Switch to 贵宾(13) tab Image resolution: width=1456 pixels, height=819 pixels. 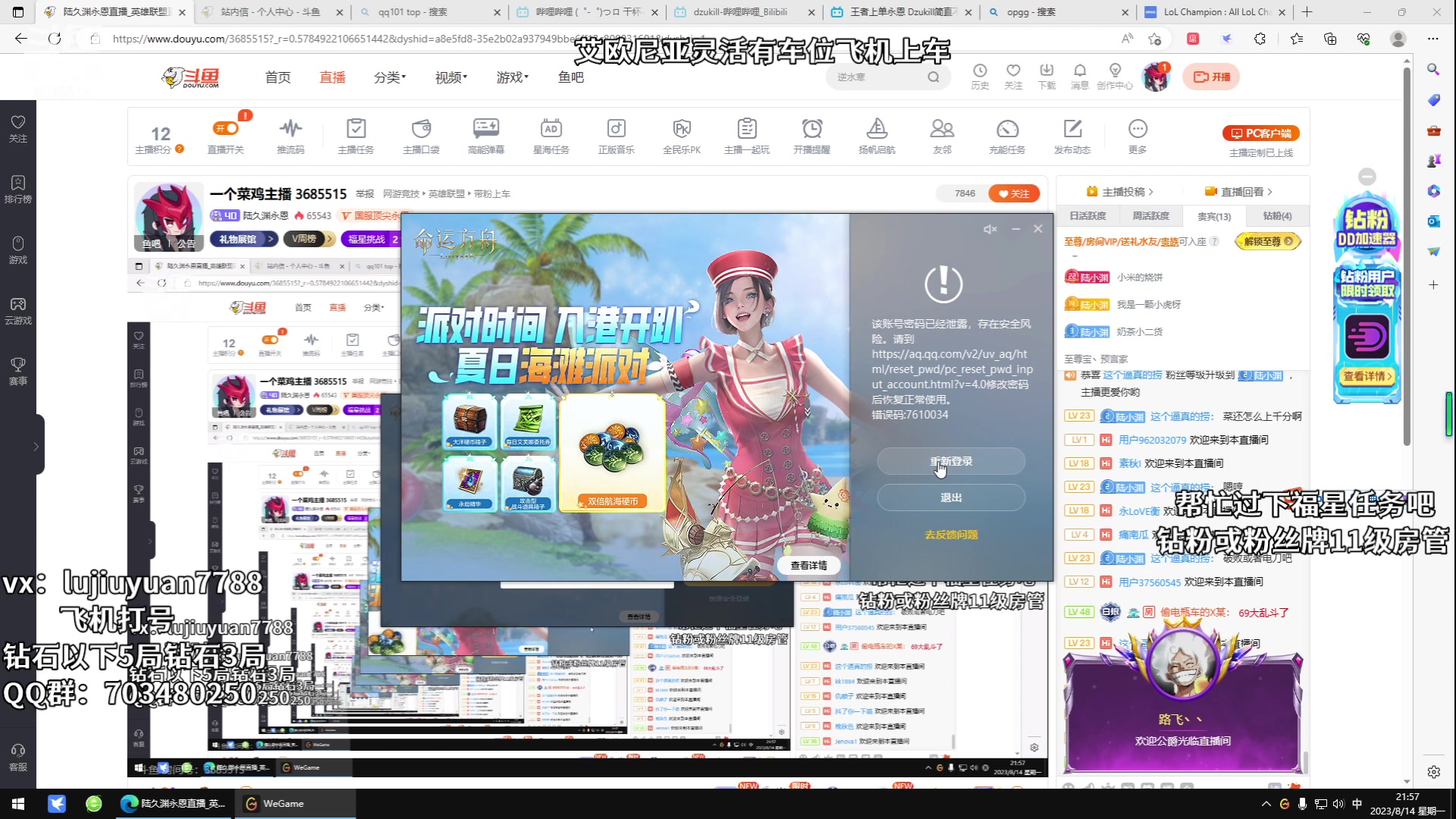[1213, 216]
